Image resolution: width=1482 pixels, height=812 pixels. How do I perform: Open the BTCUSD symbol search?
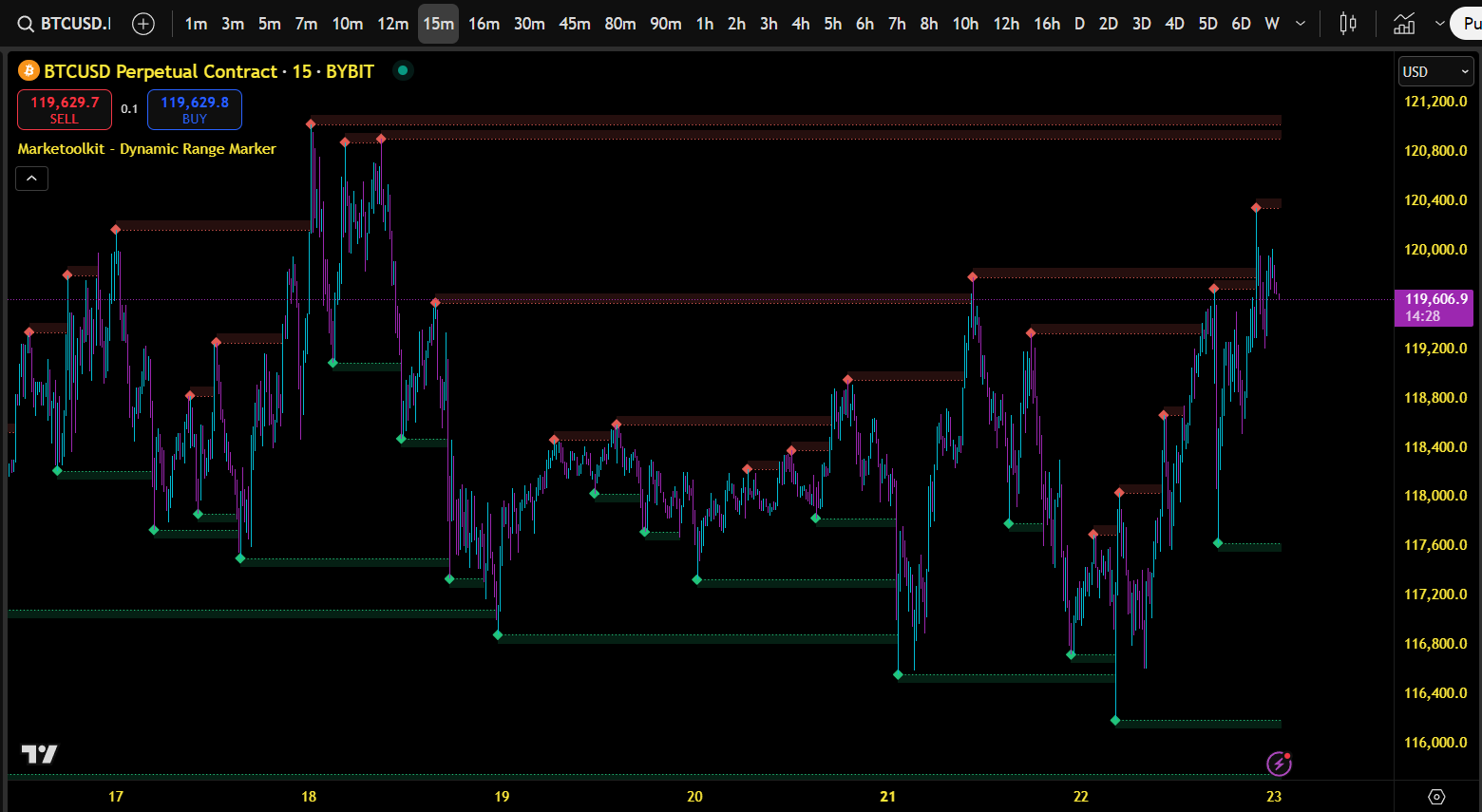coord(65,24)
